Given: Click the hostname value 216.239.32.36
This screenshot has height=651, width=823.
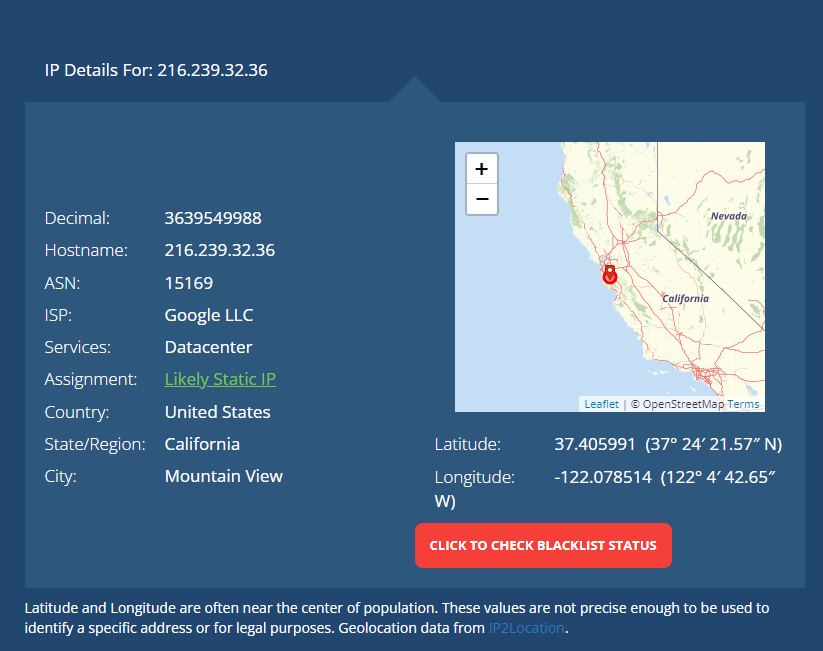Looking at the screenshot, I should pos(219,250).
